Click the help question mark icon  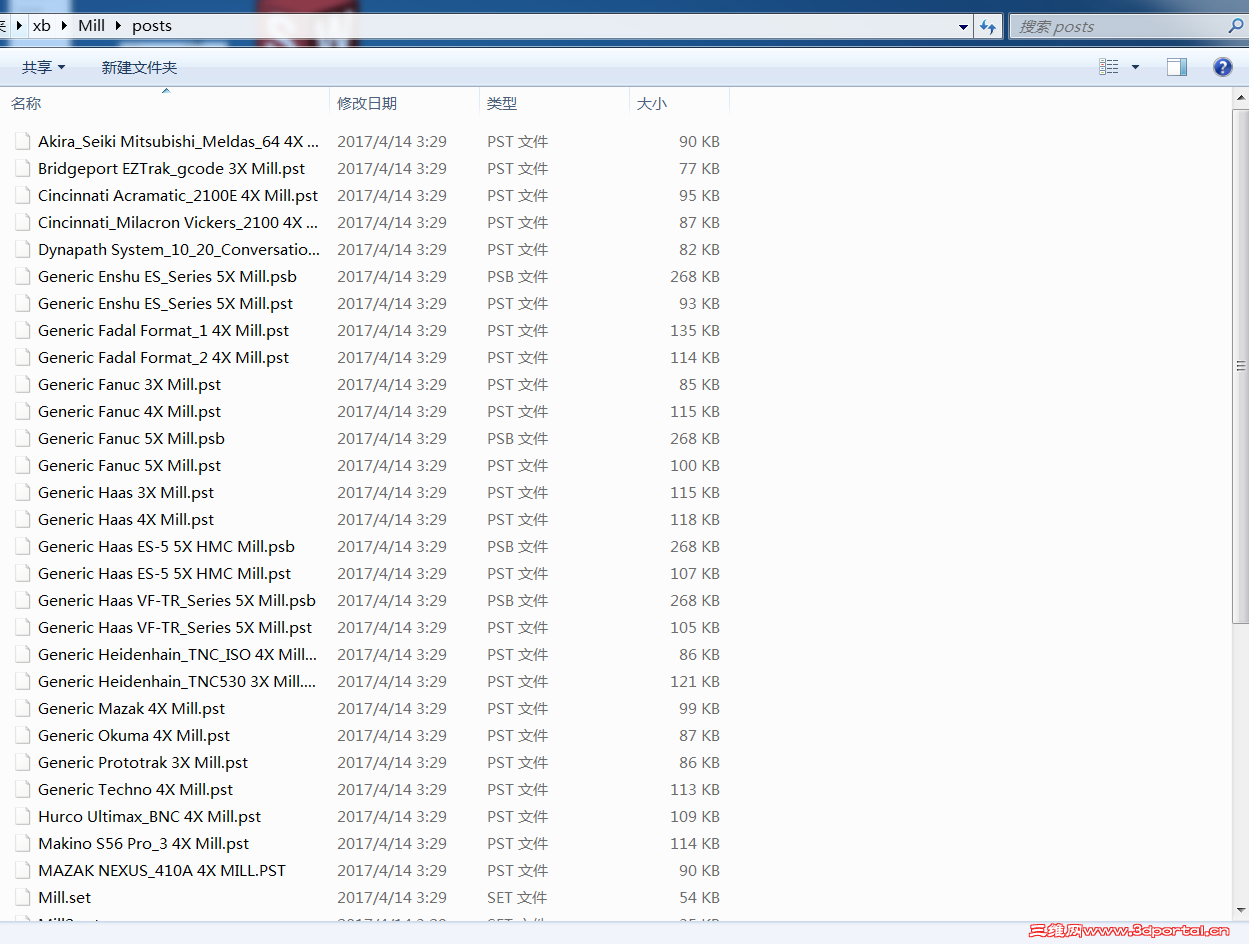(1222, 67)
